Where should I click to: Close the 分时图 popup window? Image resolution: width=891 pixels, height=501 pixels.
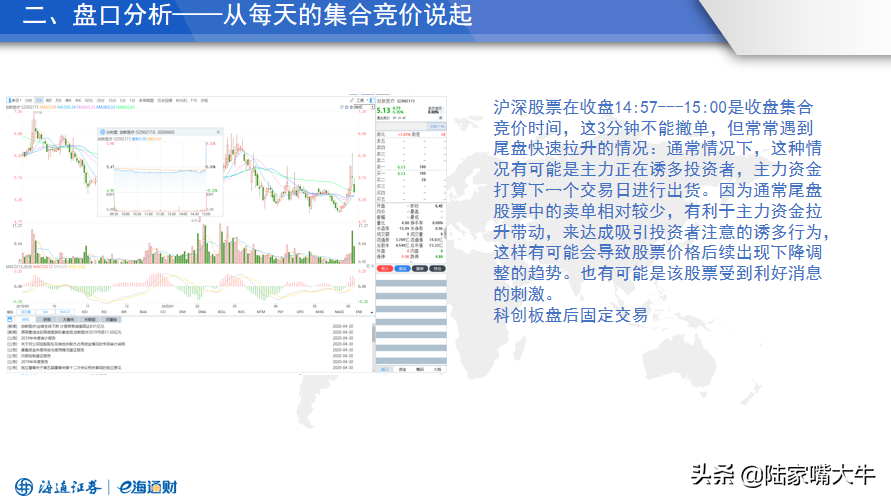(x=218, y=132)
